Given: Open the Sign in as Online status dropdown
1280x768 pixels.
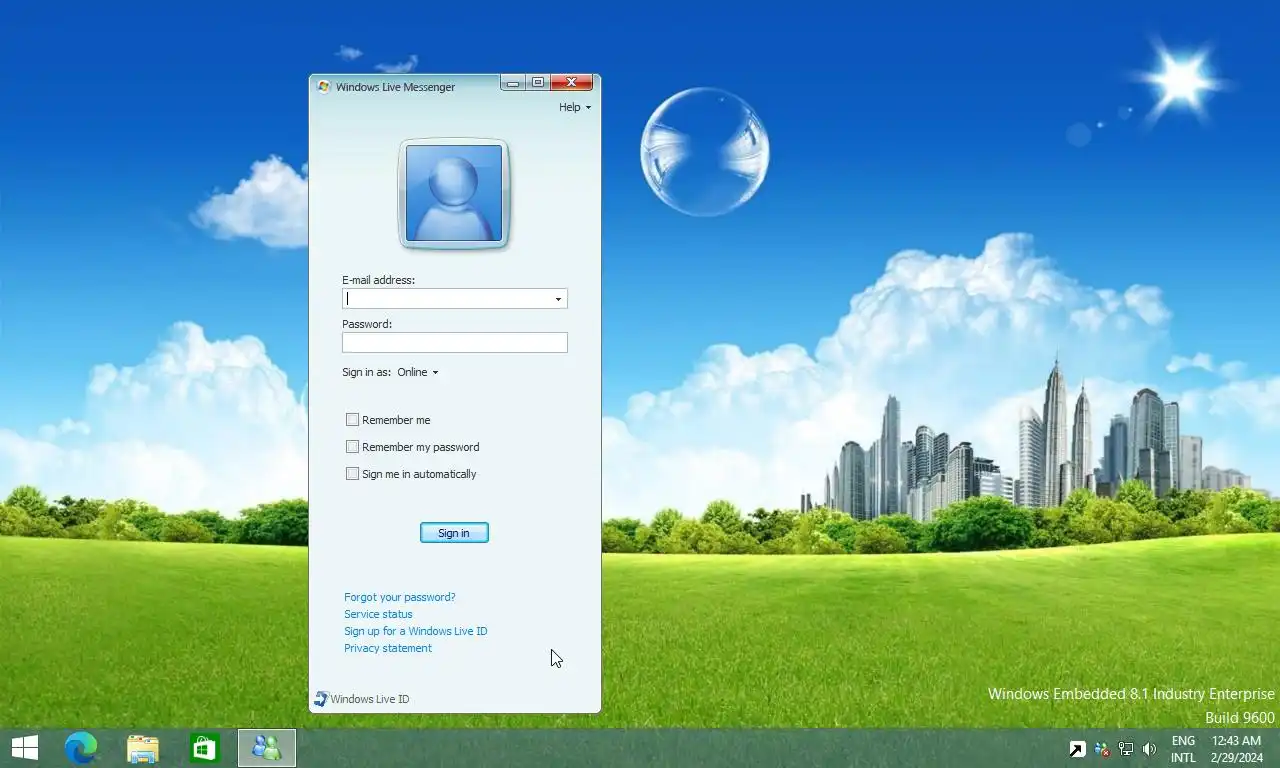Looking at the screenshot, I should [x=418, y=372].
